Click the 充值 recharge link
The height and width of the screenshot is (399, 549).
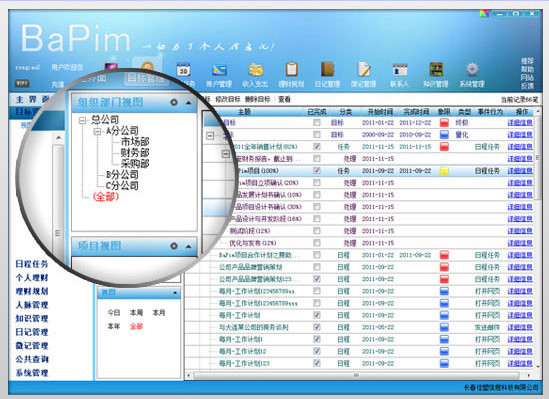pyautogui.click(x=58, y=84)
